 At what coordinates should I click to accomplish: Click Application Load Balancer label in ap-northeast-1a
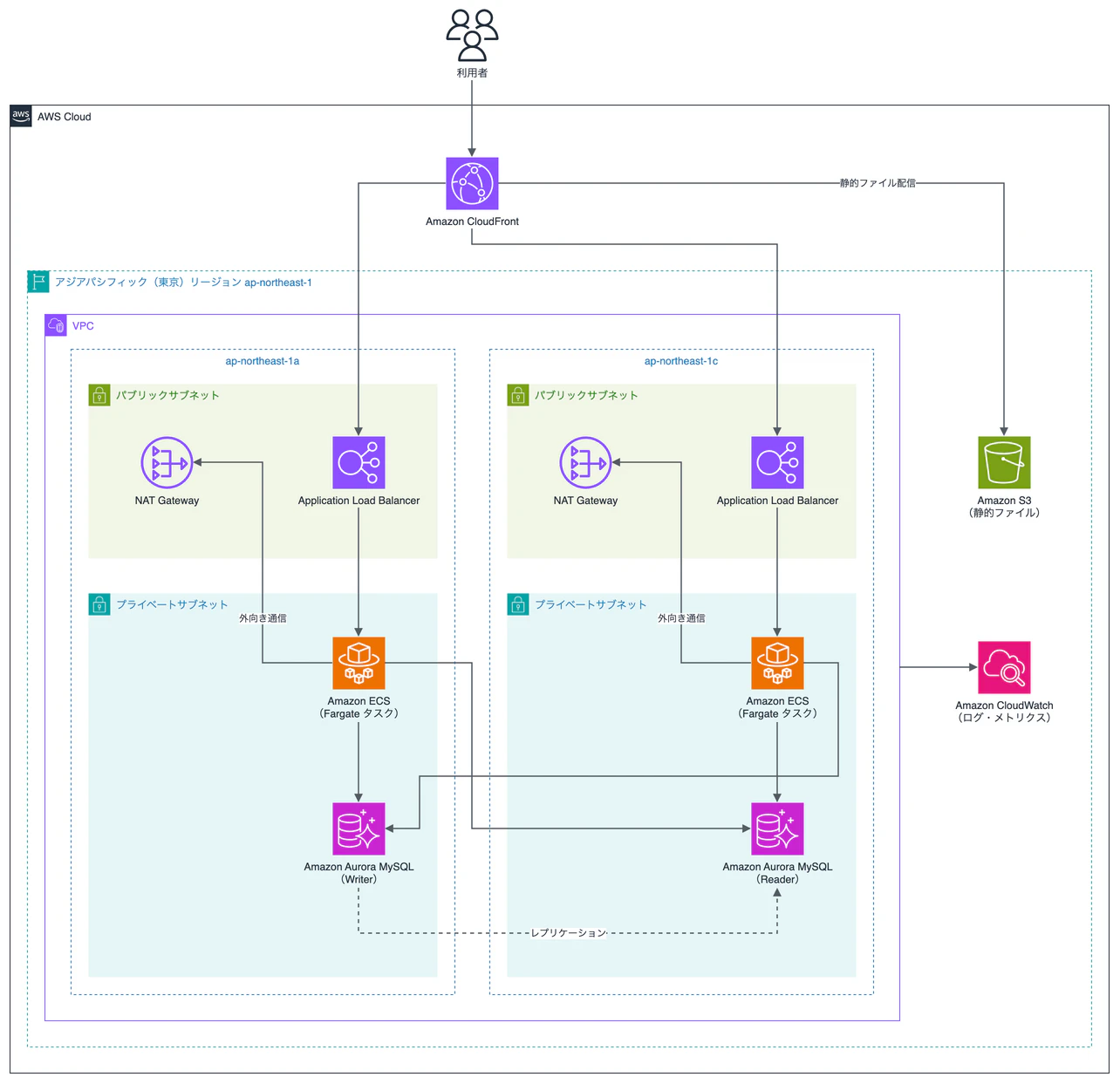coord(359,501)
